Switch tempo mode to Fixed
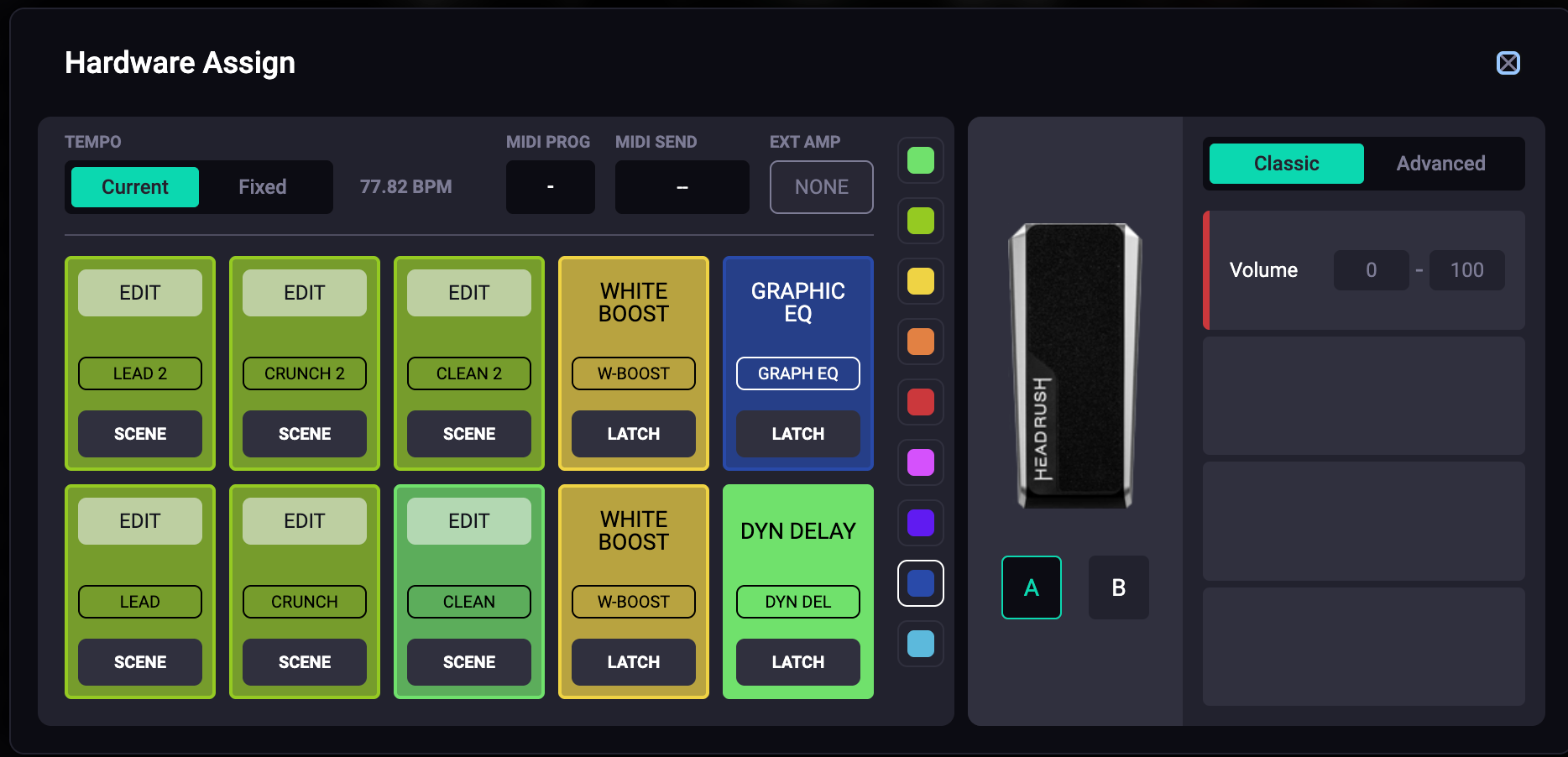The height and width of the screenshot is (757, 1568). coord(262,187)
